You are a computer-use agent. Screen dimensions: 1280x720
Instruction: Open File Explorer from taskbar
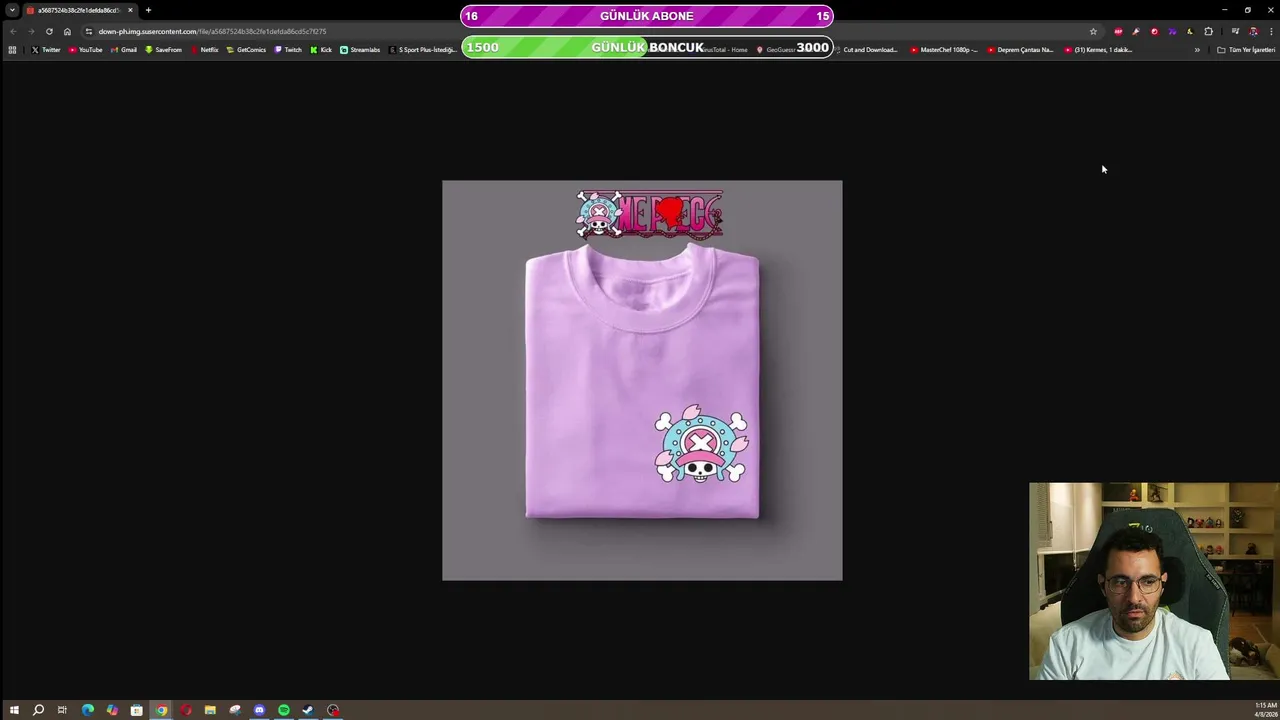click(x=210, y=710)
